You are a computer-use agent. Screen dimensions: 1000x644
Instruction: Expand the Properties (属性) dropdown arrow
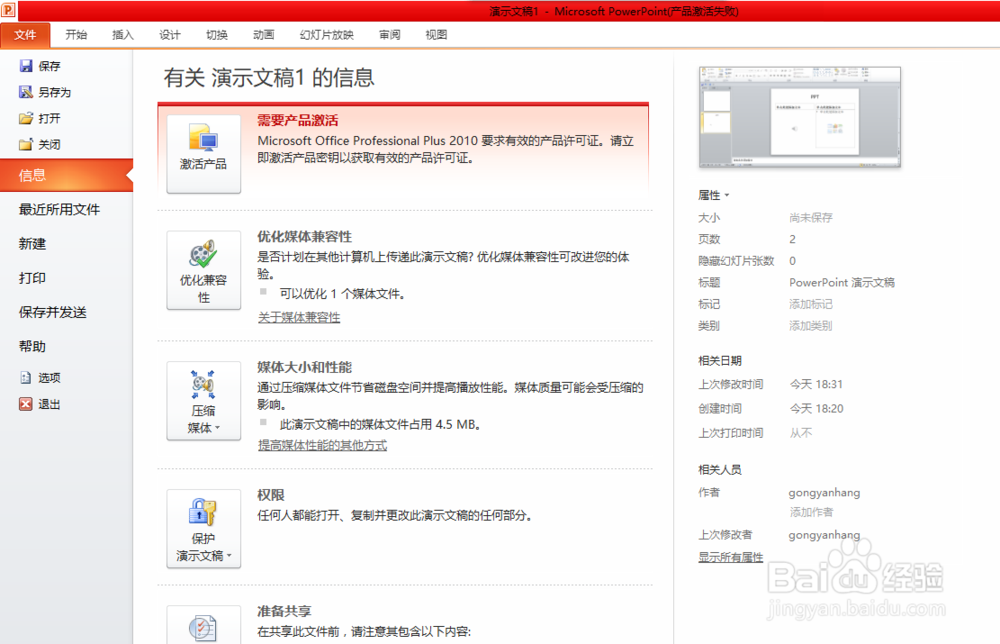[727, 195]
